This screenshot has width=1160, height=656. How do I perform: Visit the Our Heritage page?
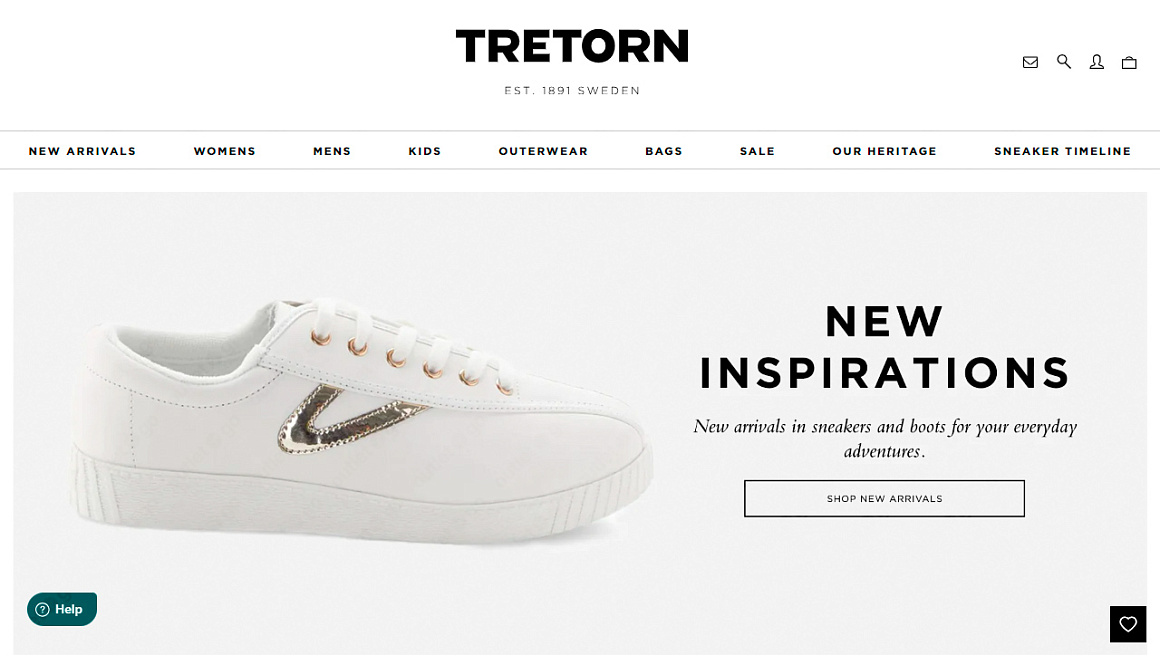pos(884,151)
